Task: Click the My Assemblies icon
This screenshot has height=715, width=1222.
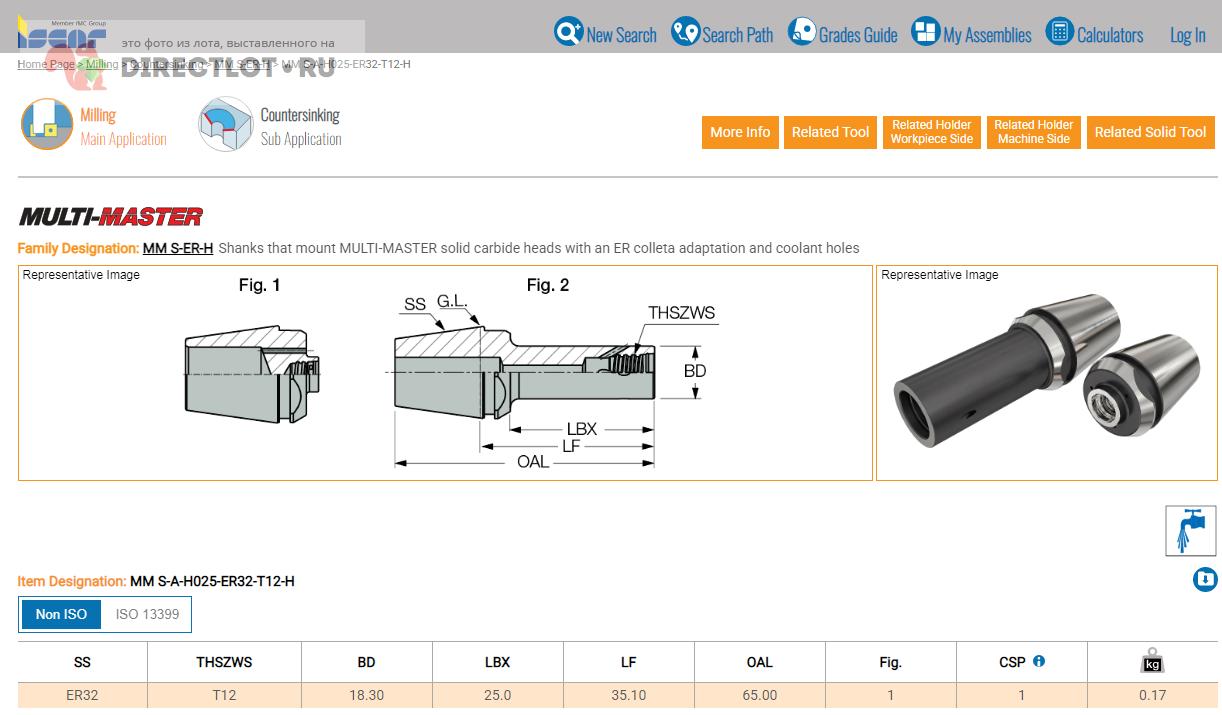Action: pos(926,32)
